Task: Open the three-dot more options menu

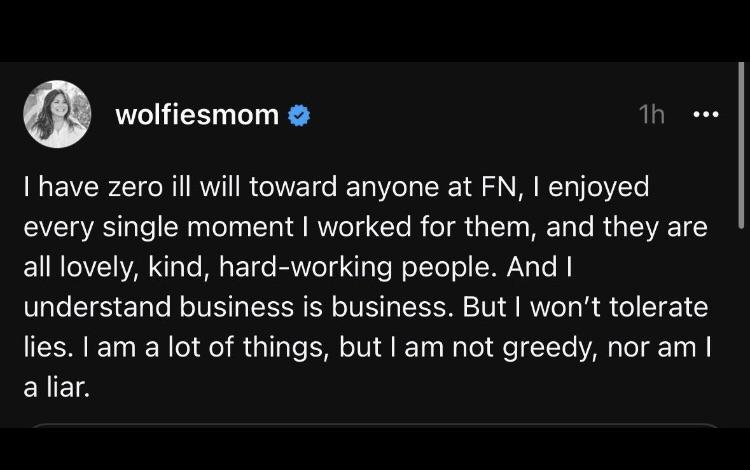Action: (x=706, y=115)
